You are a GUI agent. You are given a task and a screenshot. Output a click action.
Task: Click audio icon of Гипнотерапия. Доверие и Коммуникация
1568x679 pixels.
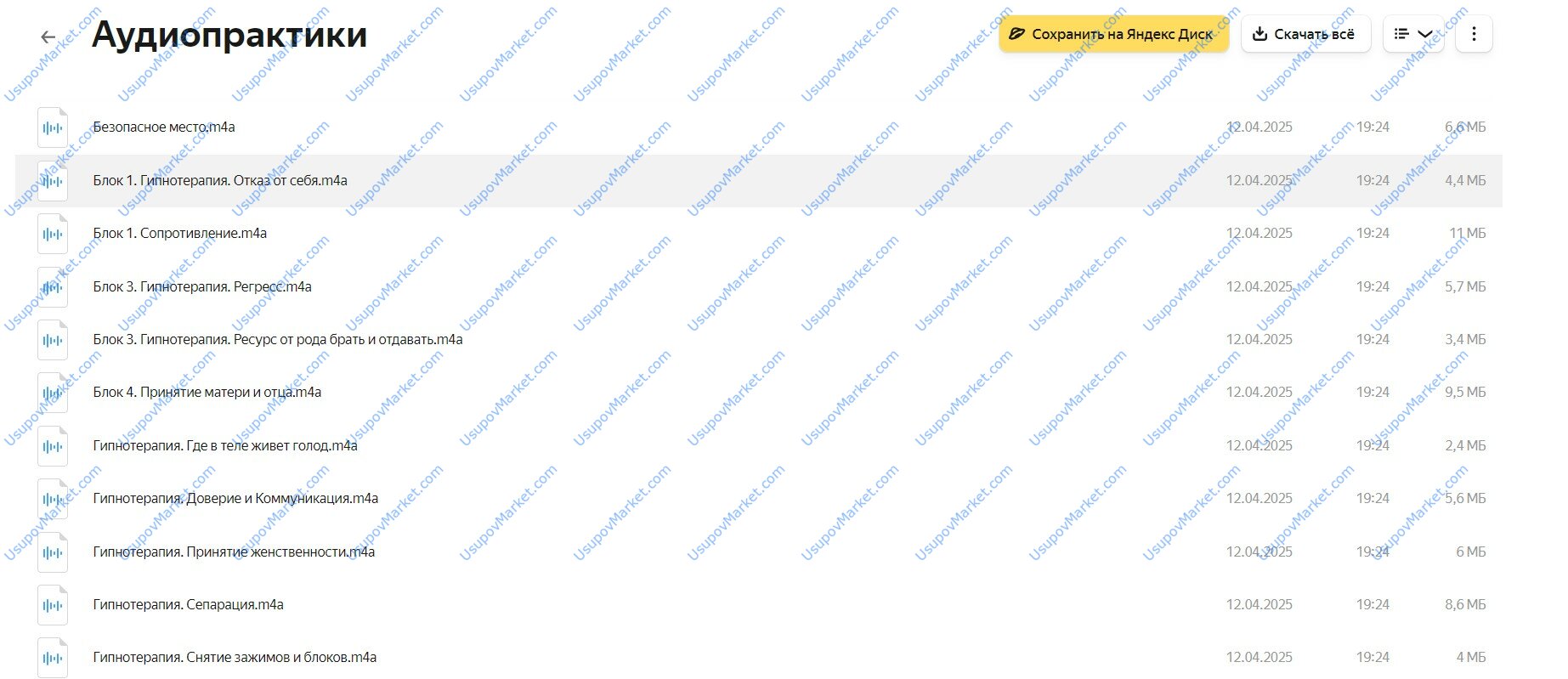click(53, 499)
